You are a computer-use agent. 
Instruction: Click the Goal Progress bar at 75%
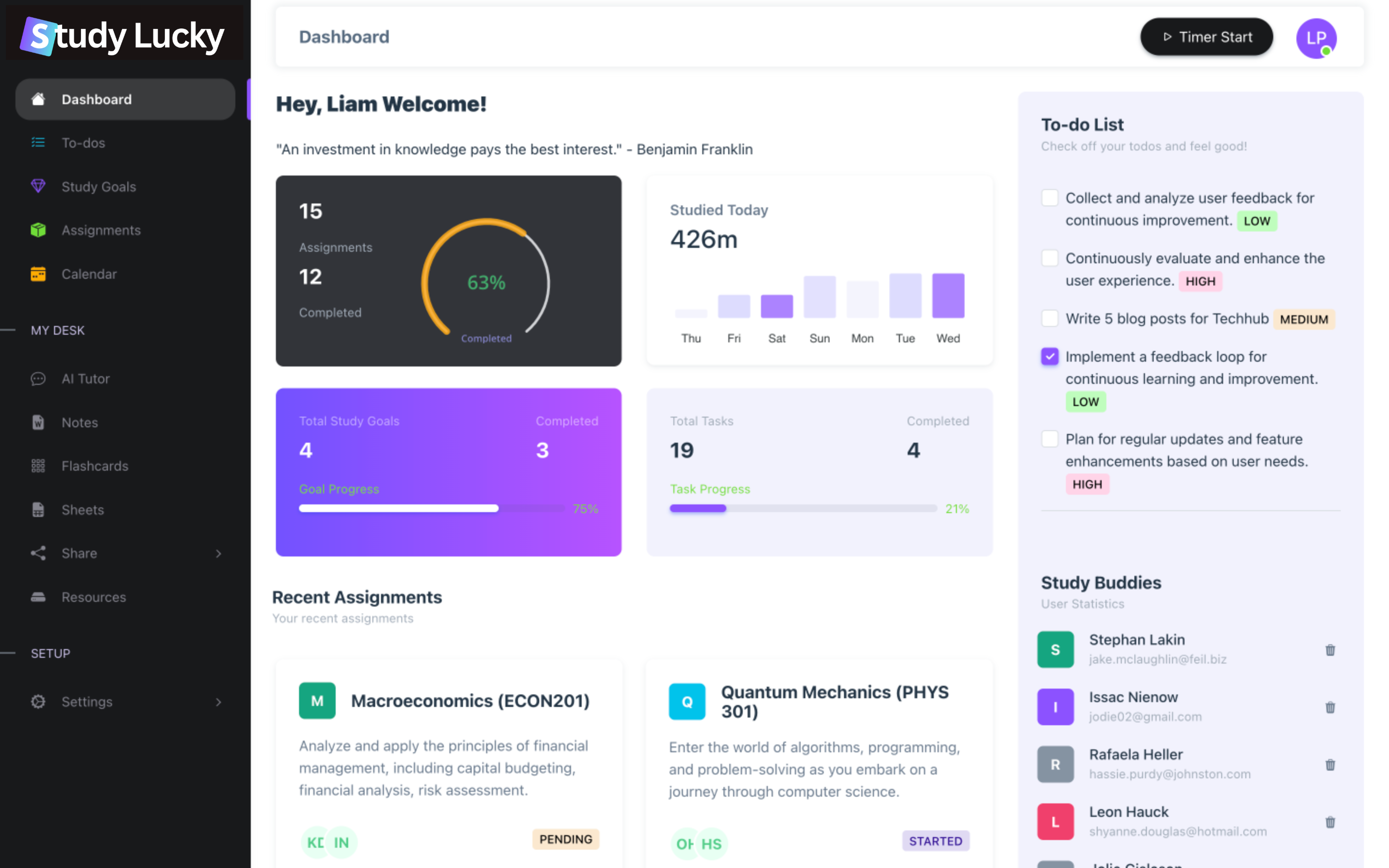point(431,508)
